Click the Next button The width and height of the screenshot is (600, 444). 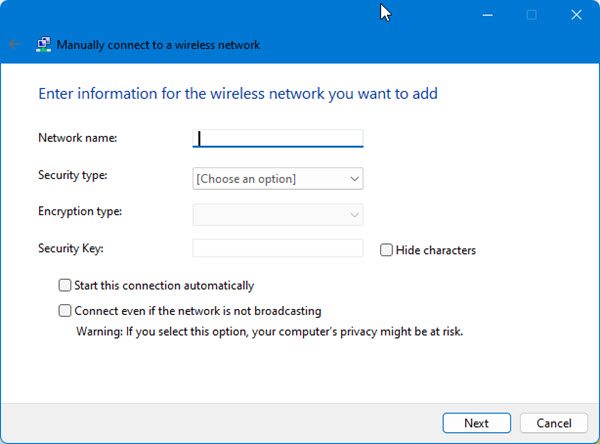click(x=476, y=423)
